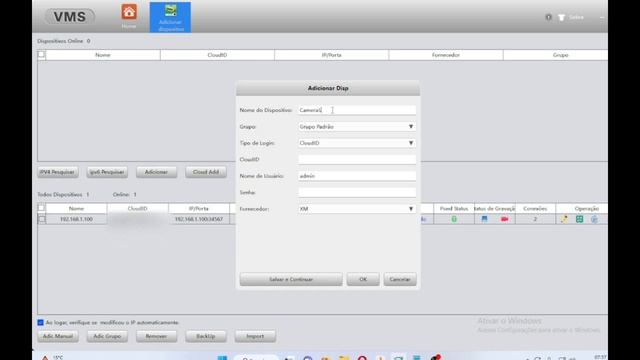Click the IP/Porta header in online devices
The height and width of the screenshot is (360, 640).
(x=331, y=55)
